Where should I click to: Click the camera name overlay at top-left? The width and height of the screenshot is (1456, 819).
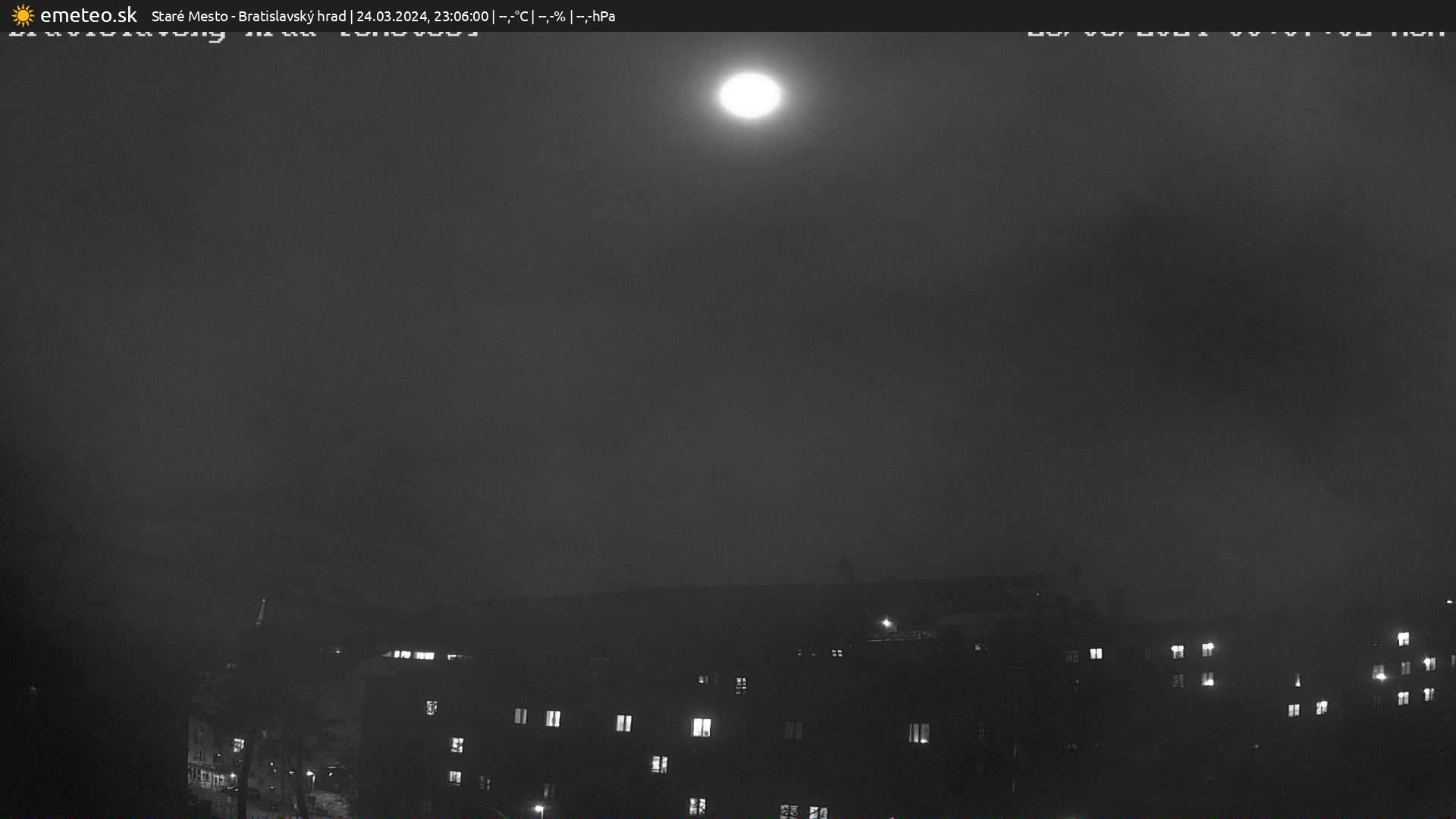click(x=243, y=34)
